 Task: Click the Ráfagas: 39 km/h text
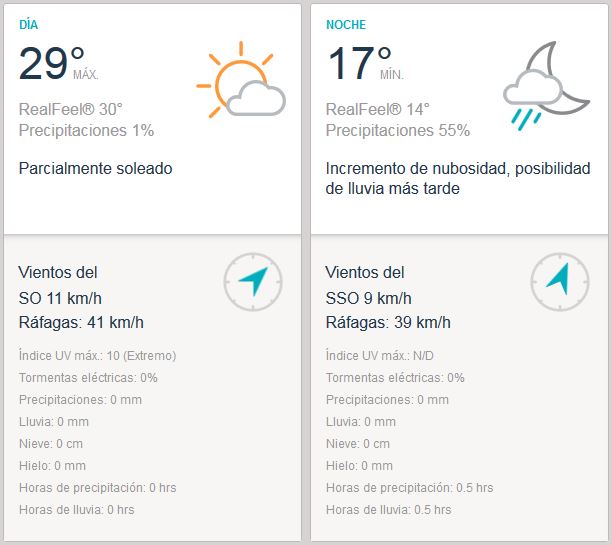tap(388, 322)
